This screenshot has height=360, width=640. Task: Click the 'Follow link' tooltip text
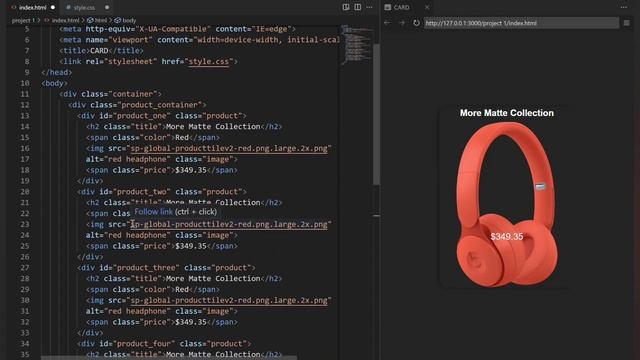(x=153, y=211)
